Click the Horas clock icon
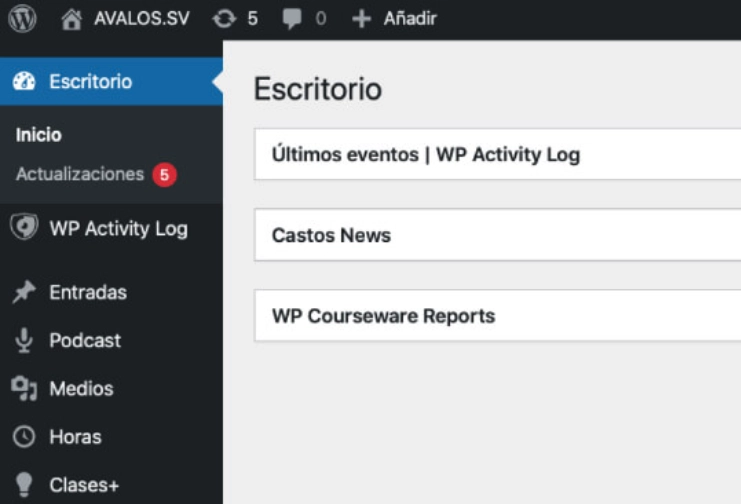 pyautogui.click(x=24, y=436)
